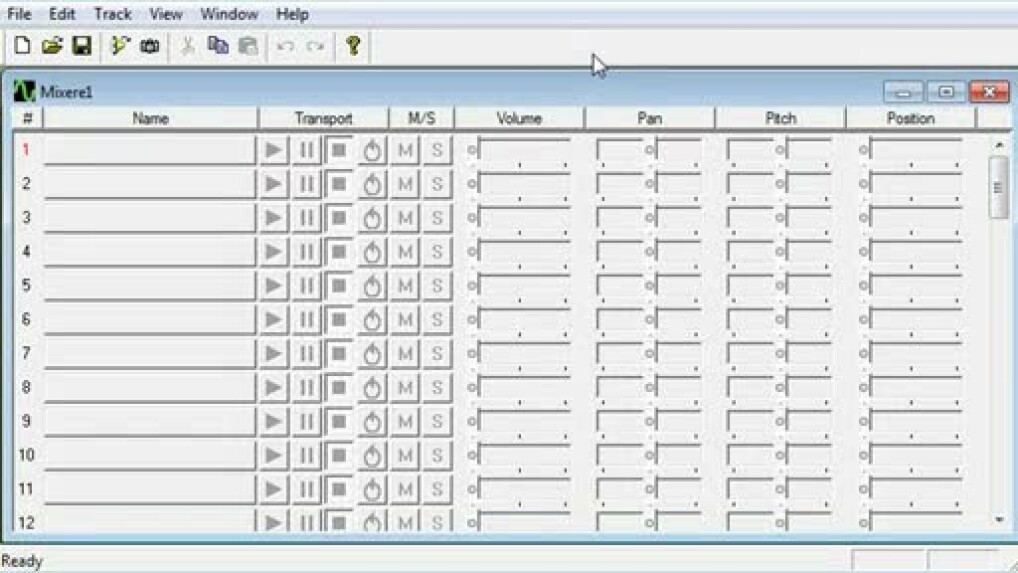Click the copy icon in the toolbar
1018x573 pixels.
tap(218, 46)
